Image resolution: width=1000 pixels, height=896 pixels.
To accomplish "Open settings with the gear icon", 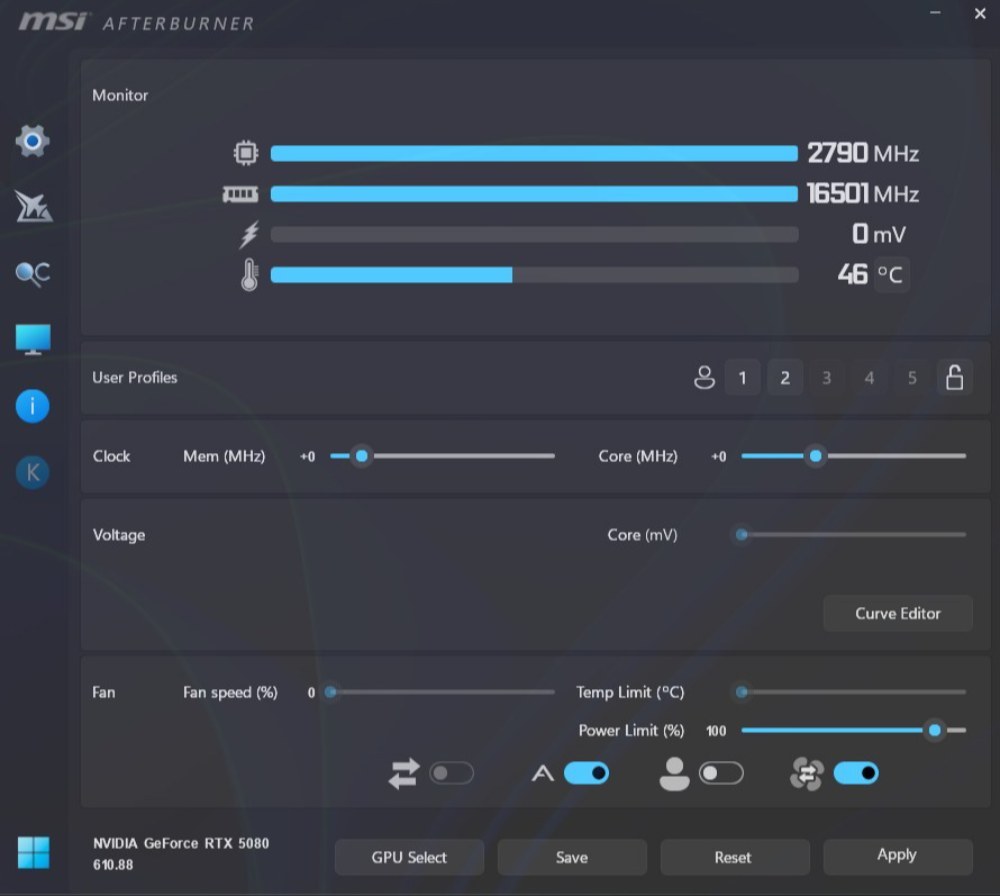I will point(33,141).
